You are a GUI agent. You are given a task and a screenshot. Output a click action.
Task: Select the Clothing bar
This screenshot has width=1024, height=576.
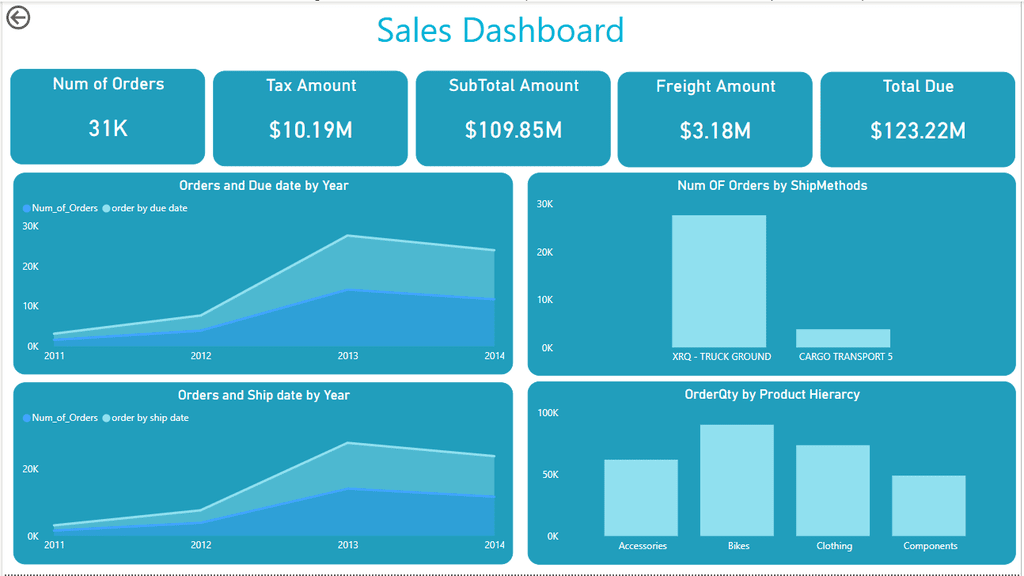833,490
